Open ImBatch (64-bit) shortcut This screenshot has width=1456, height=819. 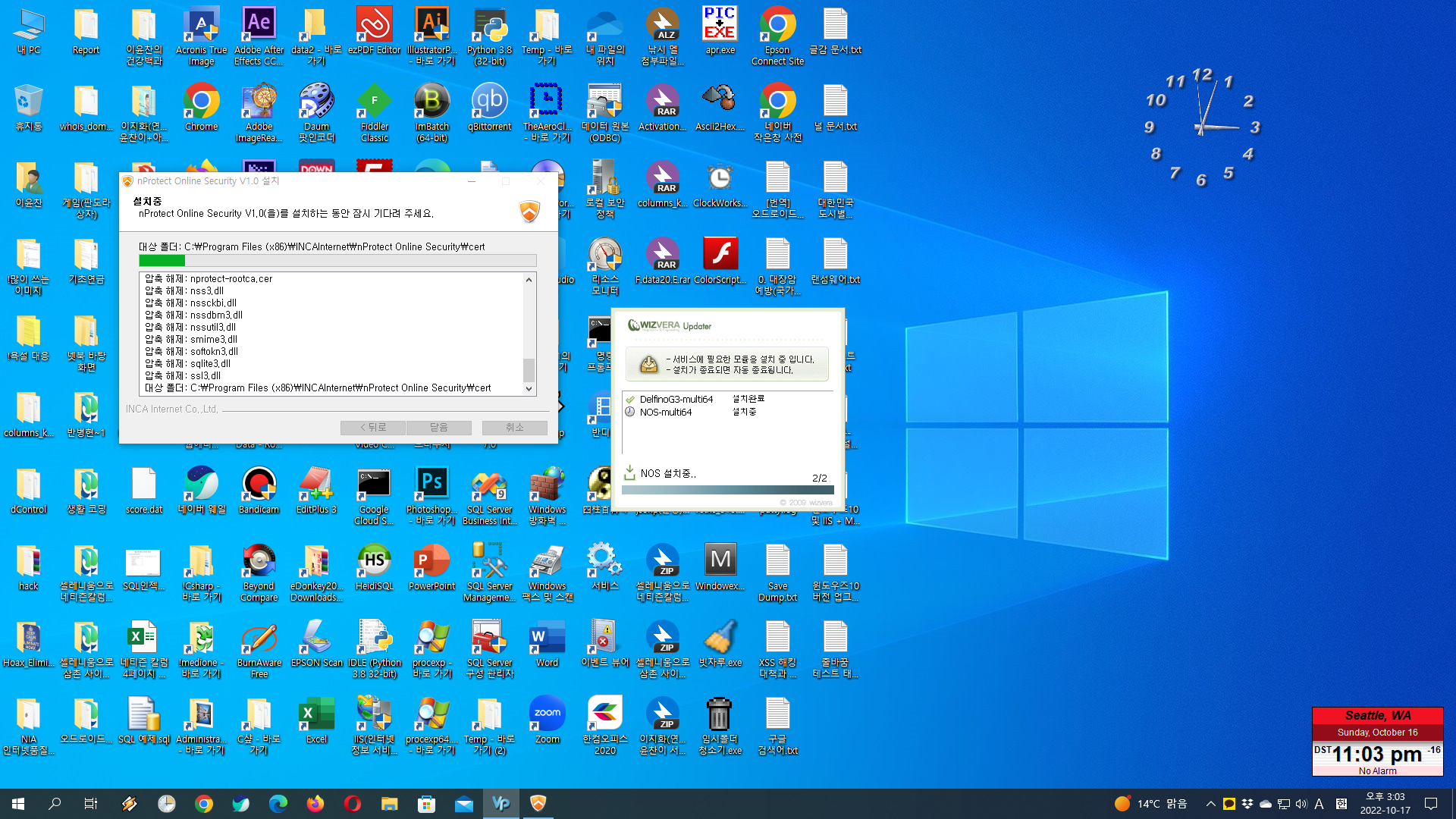pyautogui.click(x=431, y=112)
